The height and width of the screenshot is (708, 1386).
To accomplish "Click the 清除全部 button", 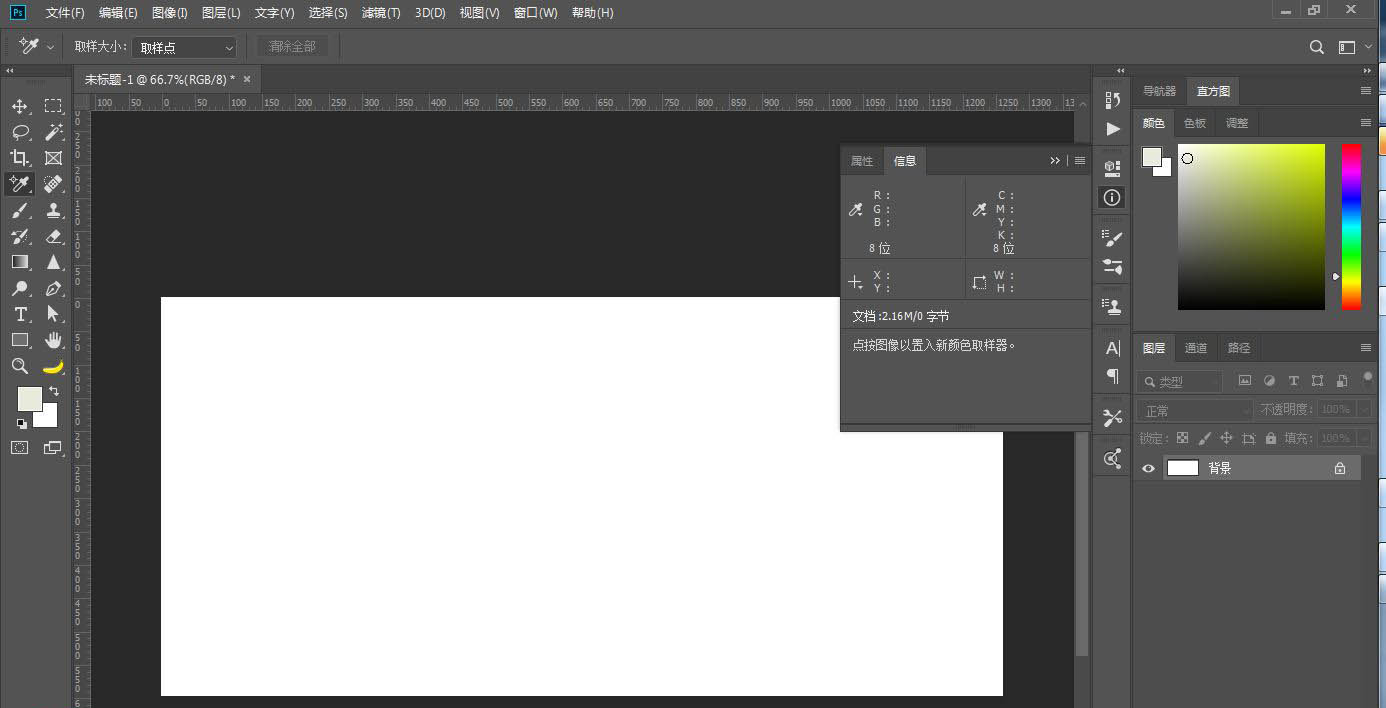I will (x=292, y=46).
